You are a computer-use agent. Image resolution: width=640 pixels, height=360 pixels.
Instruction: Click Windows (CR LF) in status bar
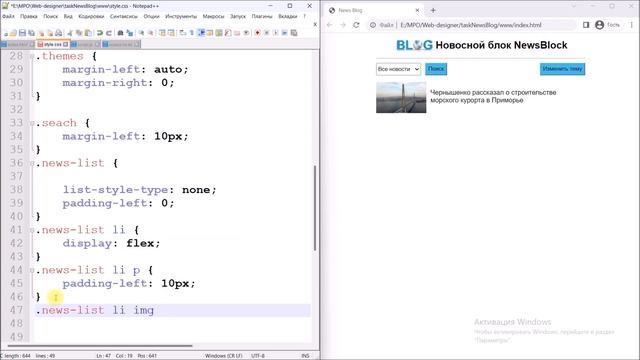point(223,356)
